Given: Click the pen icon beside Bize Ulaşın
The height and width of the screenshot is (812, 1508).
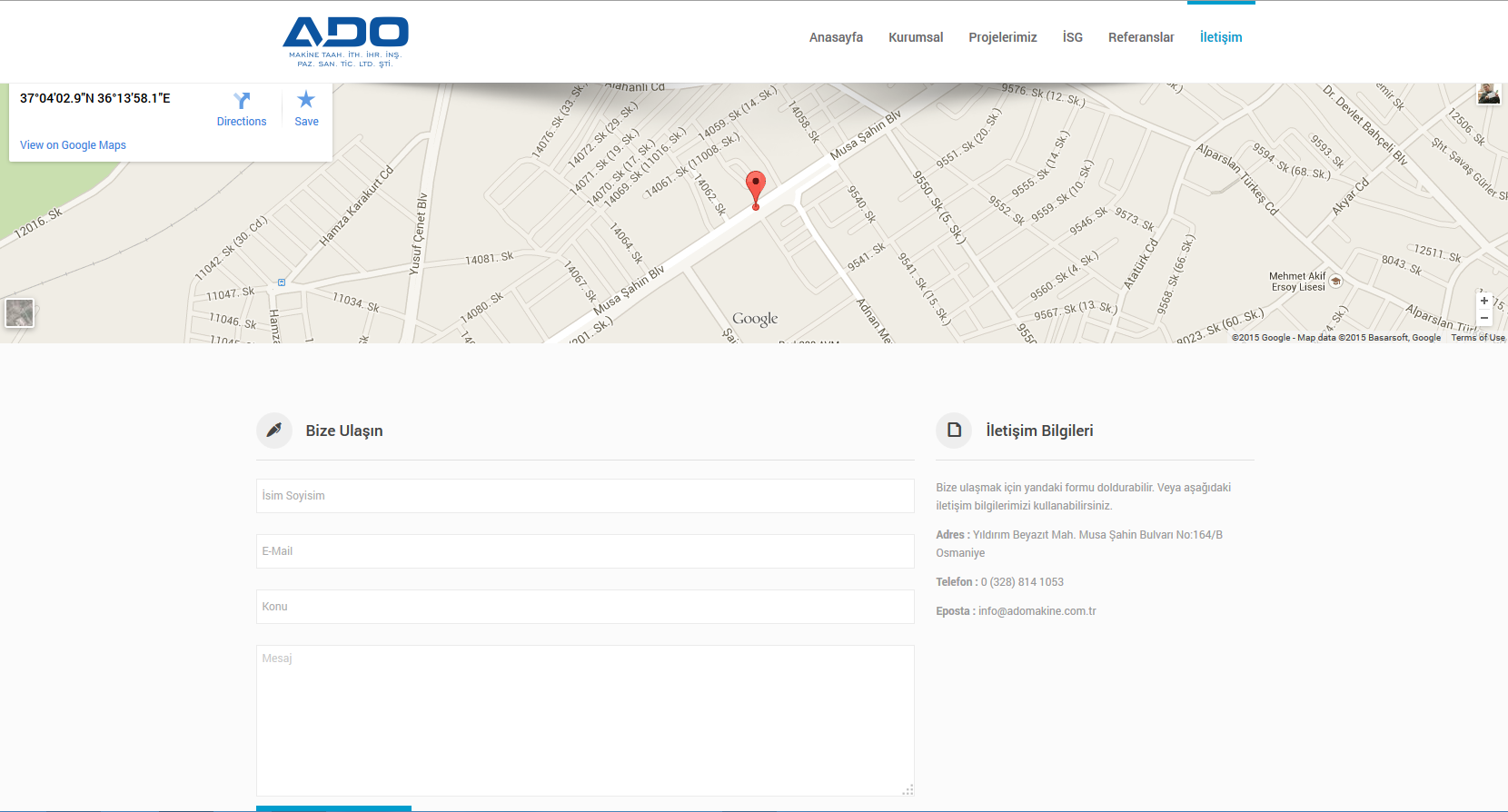Looking at the screenshot, I should 274,431.
